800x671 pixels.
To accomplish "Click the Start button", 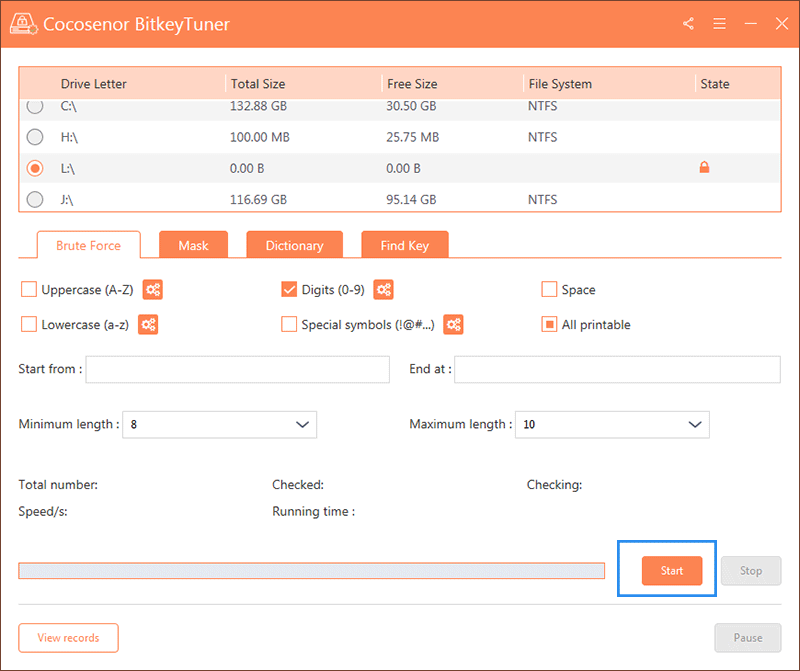I will [672, 570].
